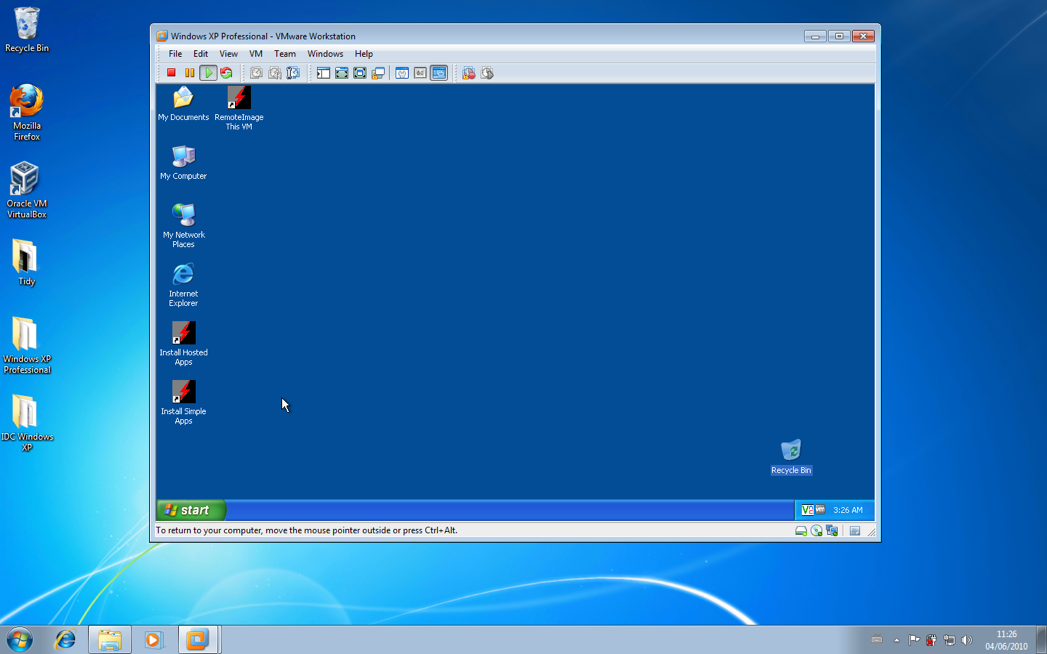Launch Internet Explorer from Windows 7 taskbar
1047x654 pixels.
65,640
